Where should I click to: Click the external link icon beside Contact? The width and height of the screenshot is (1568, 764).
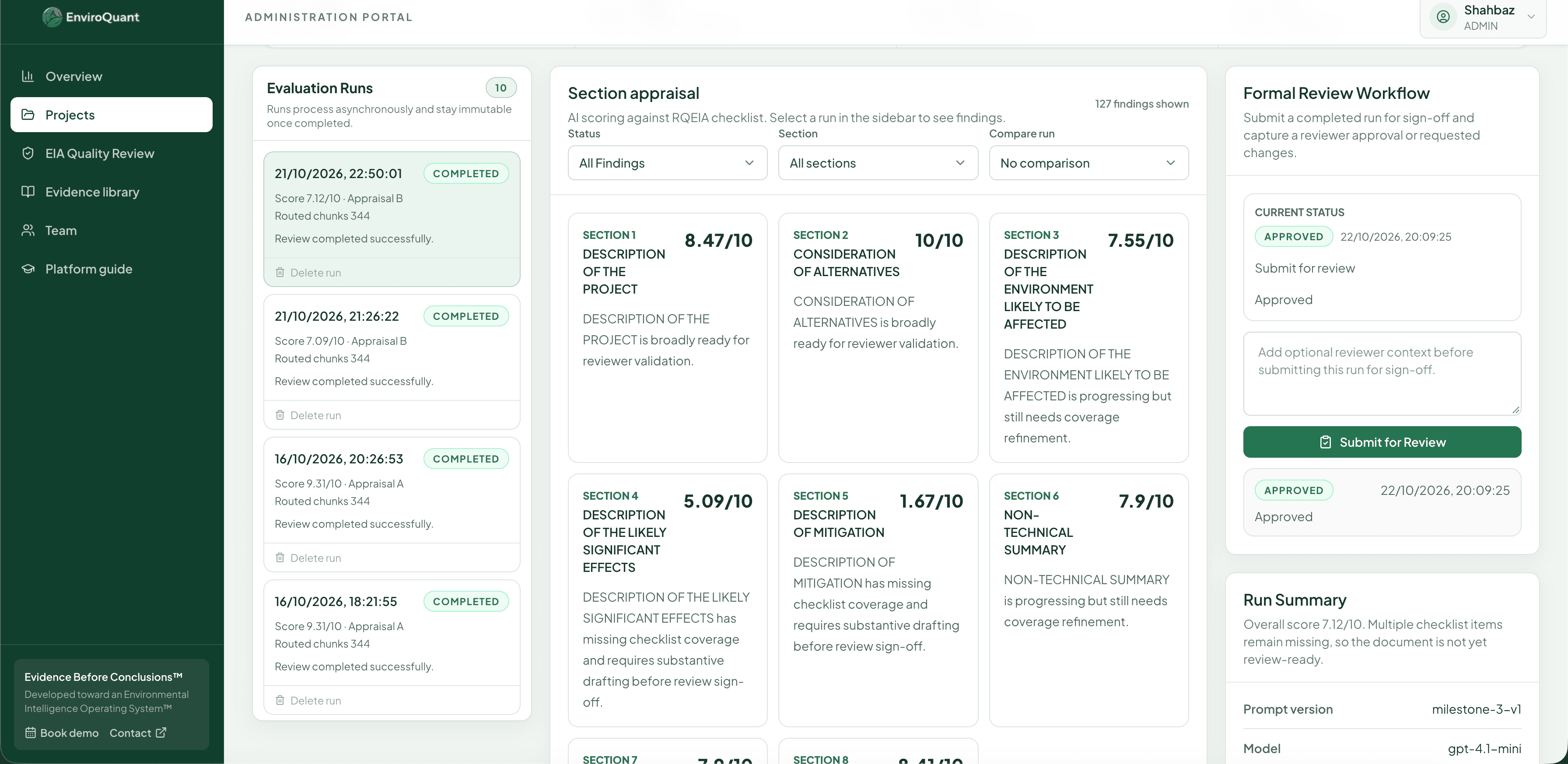pos(161,732)
